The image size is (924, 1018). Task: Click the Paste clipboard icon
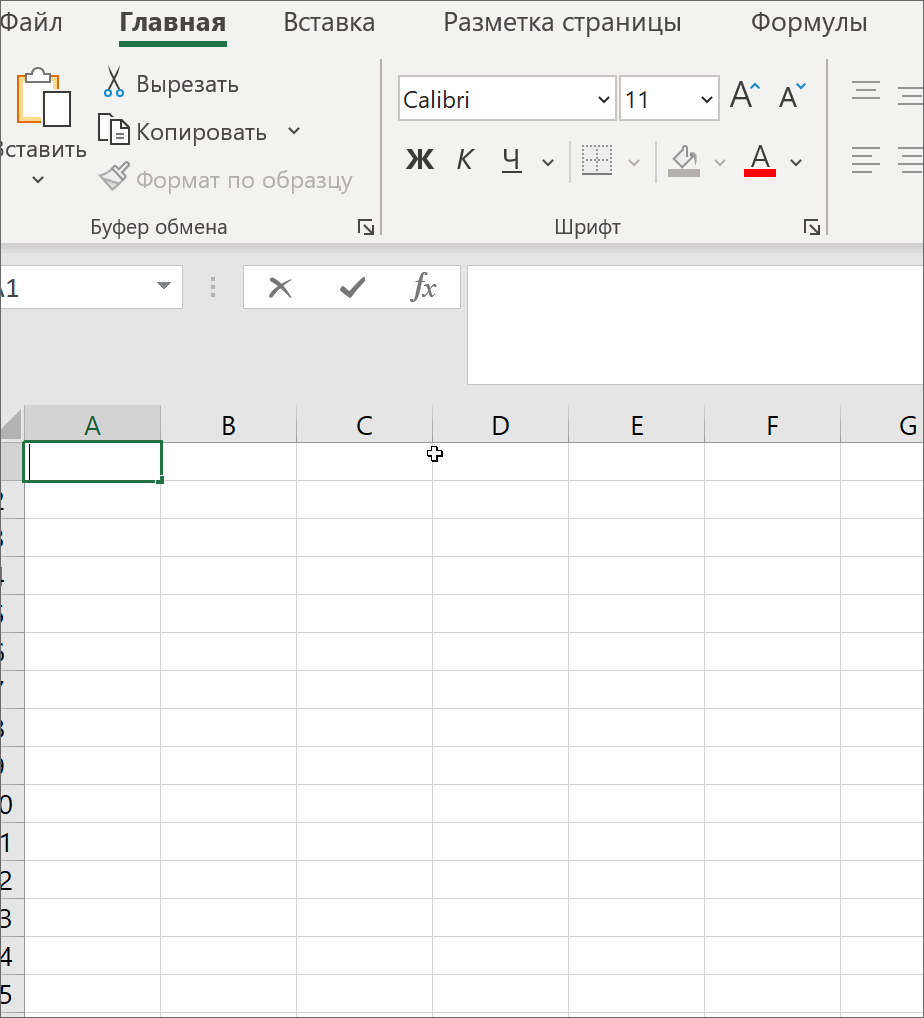coord(43,97)
